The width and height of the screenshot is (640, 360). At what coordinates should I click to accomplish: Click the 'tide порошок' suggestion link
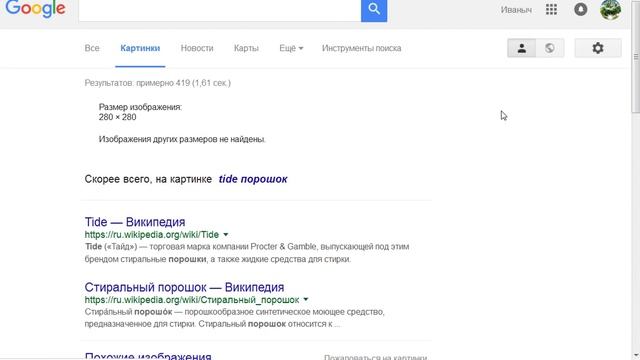tap(253, 179)
